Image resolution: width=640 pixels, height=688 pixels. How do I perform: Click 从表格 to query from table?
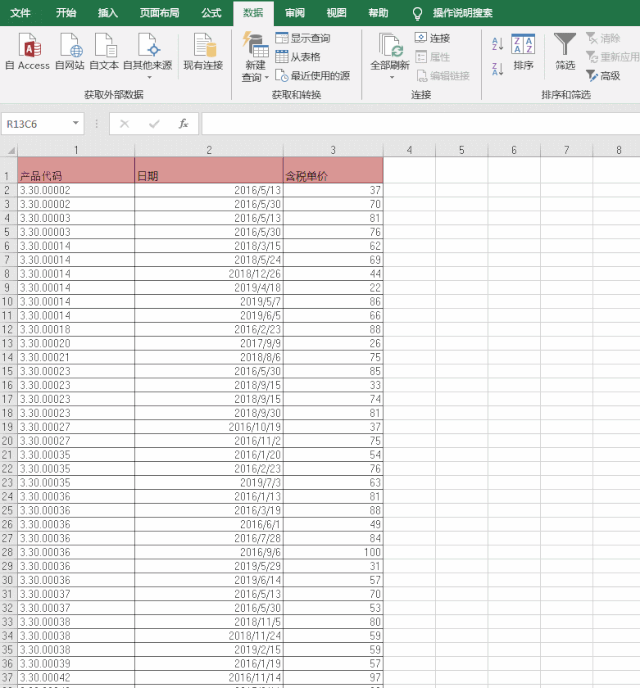coord(298,57)
